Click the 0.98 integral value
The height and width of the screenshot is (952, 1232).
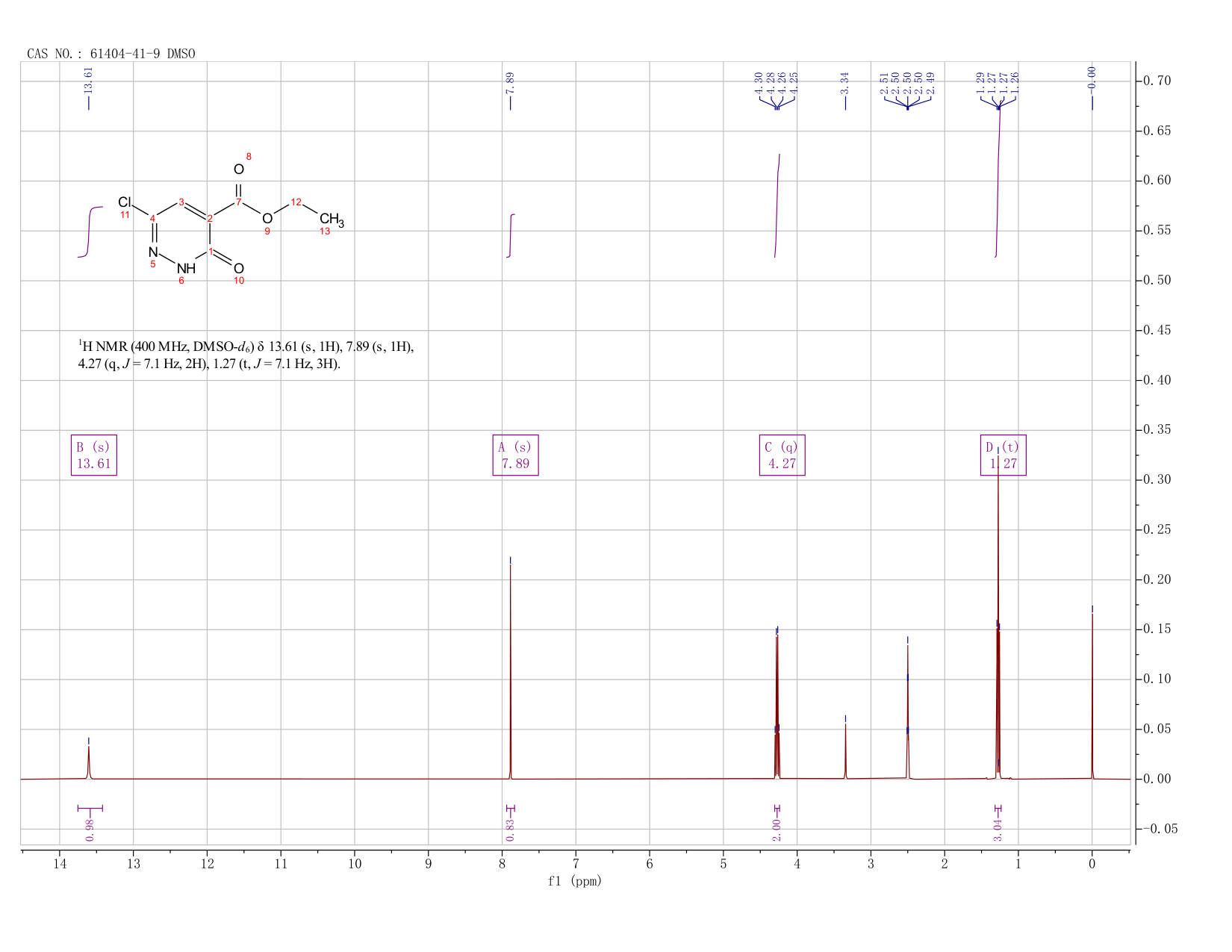(90, 830)
